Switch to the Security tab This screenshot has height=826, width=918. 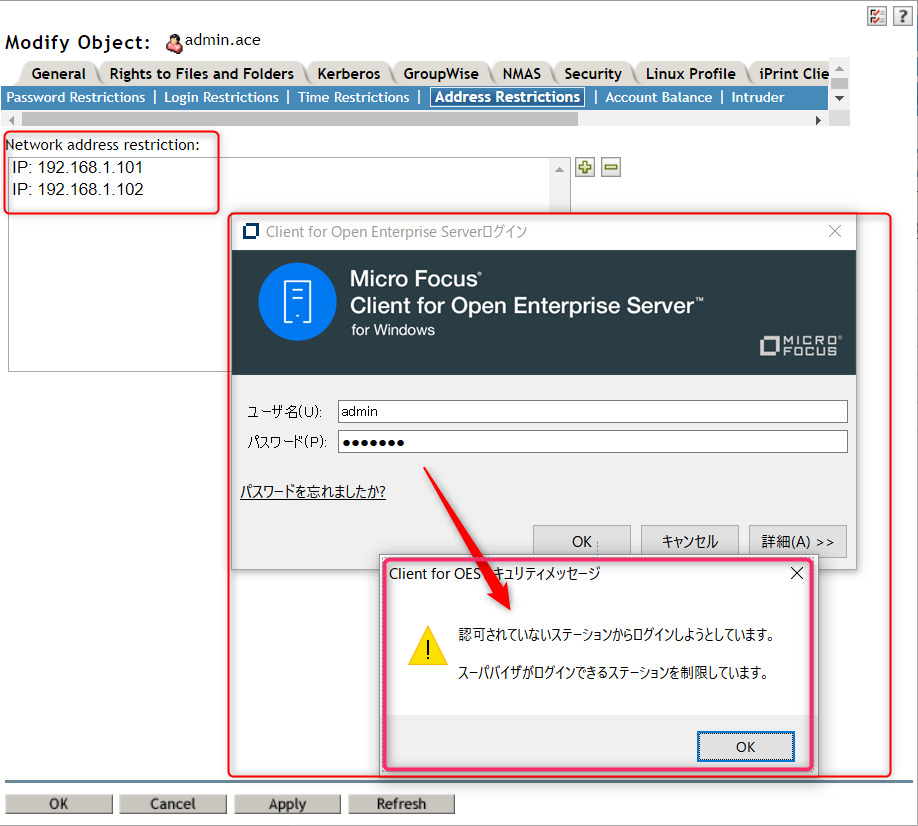pos(592,74)
